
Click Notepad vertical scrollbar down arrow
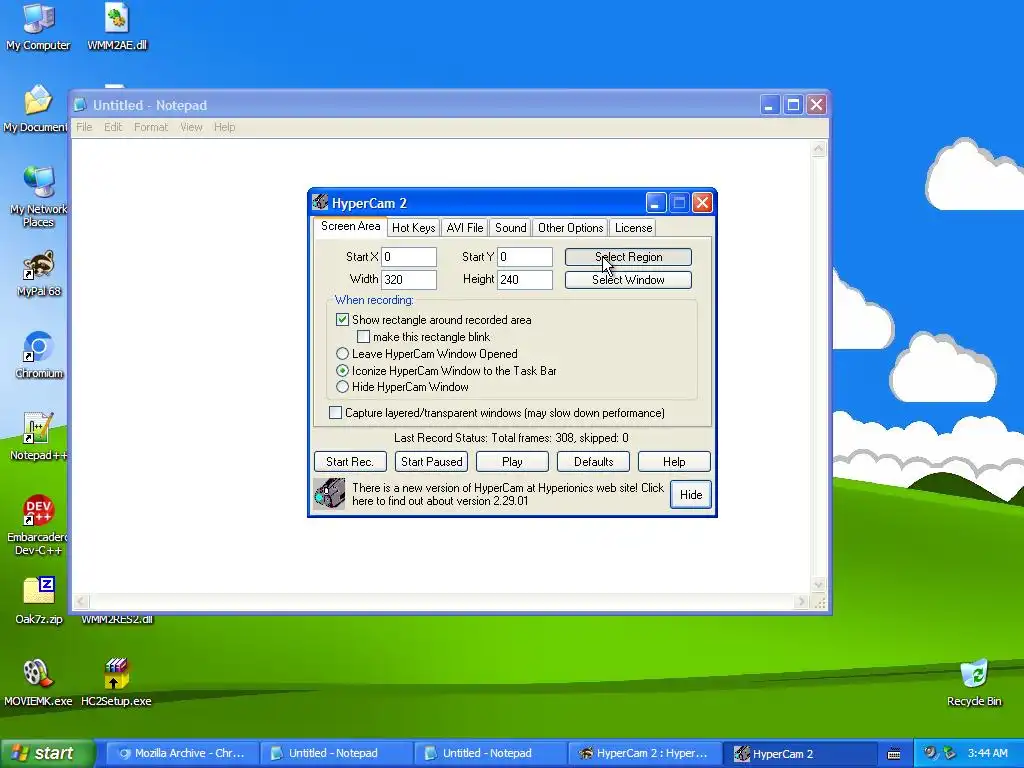pyautogui.click(x=818, y=584)
